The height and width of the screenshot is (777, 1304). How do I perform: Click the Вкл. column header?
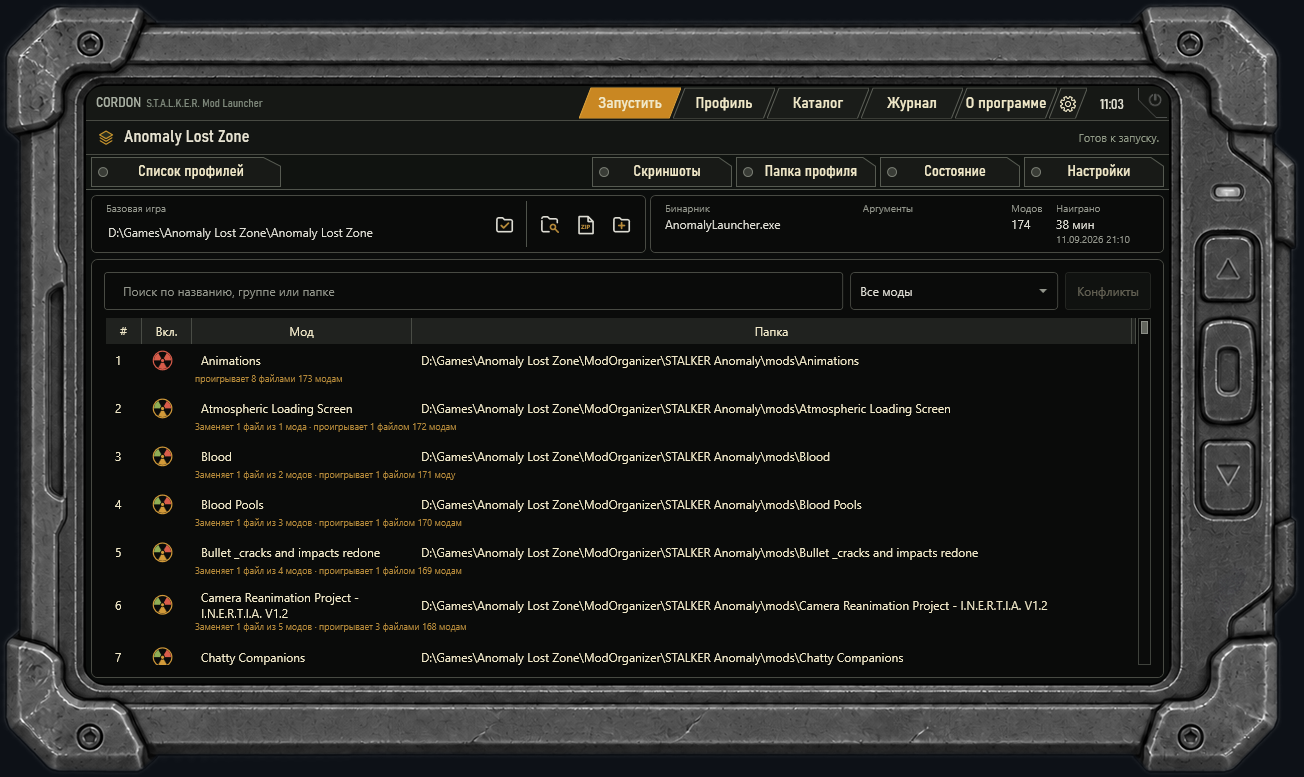tap(166, 332)
